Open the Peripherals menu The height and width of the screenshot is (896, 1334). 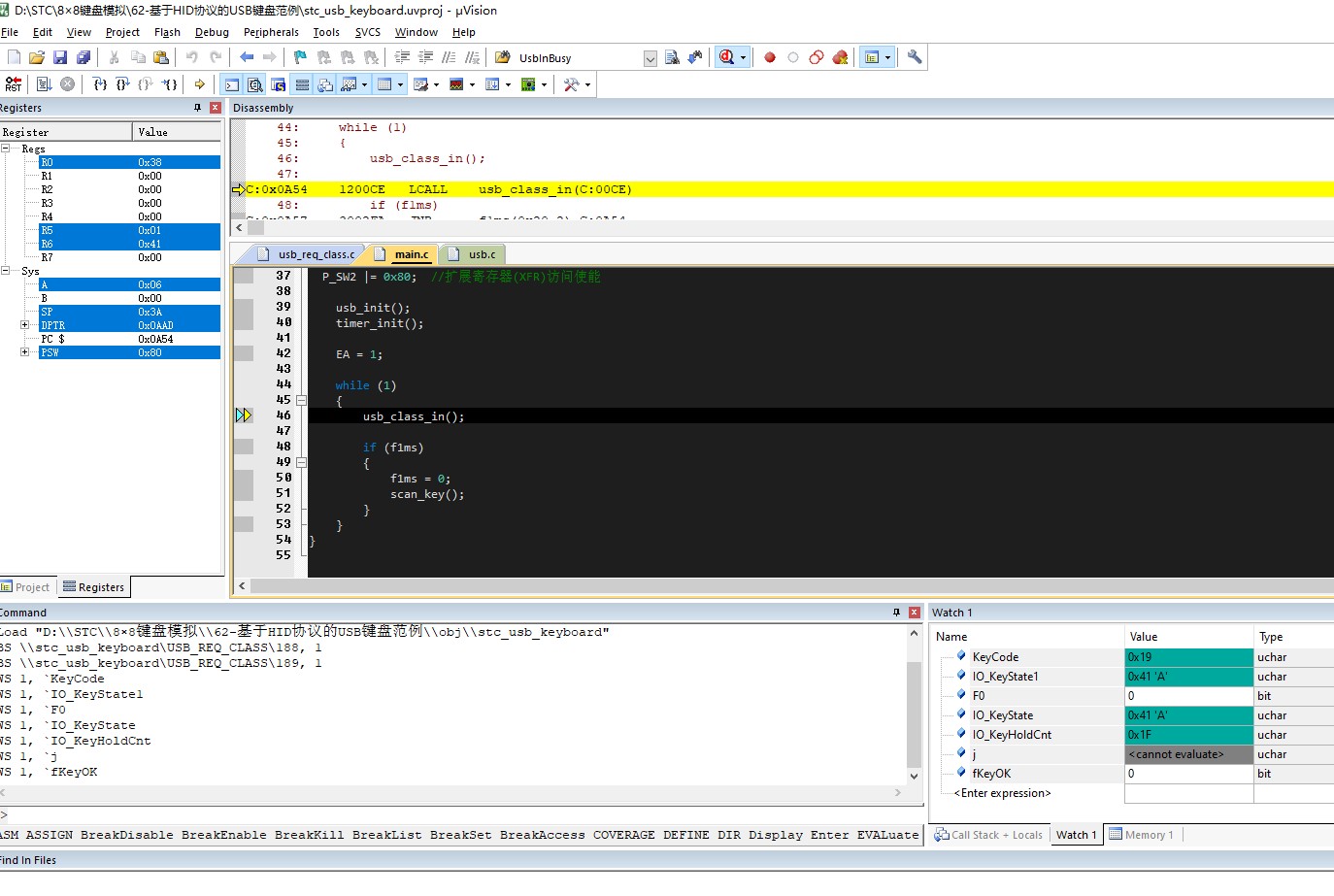271,32
